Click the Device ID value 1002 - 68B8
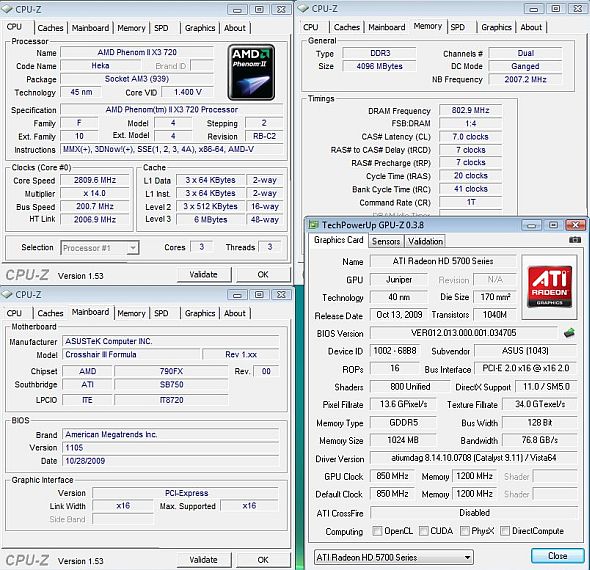This screenshot has height=570, width=590. pyautogui.click(x=395, y=351)
